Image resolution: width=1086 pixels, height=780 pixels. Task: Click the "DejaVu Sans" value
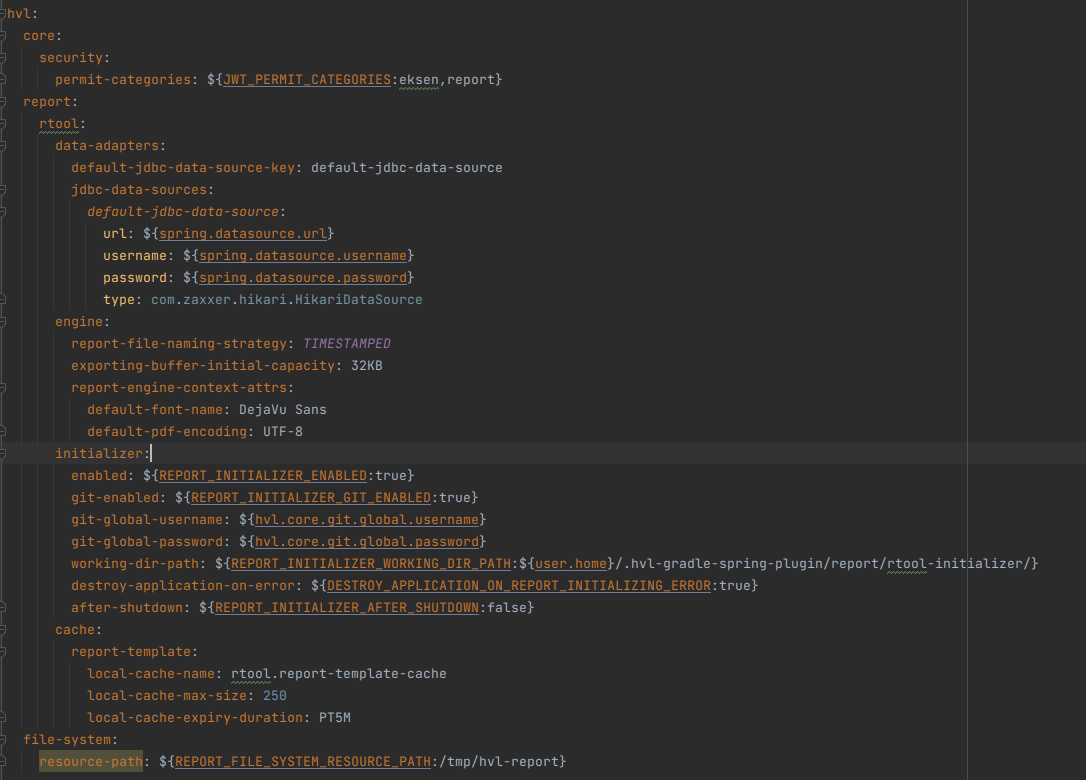pos(283,410)
